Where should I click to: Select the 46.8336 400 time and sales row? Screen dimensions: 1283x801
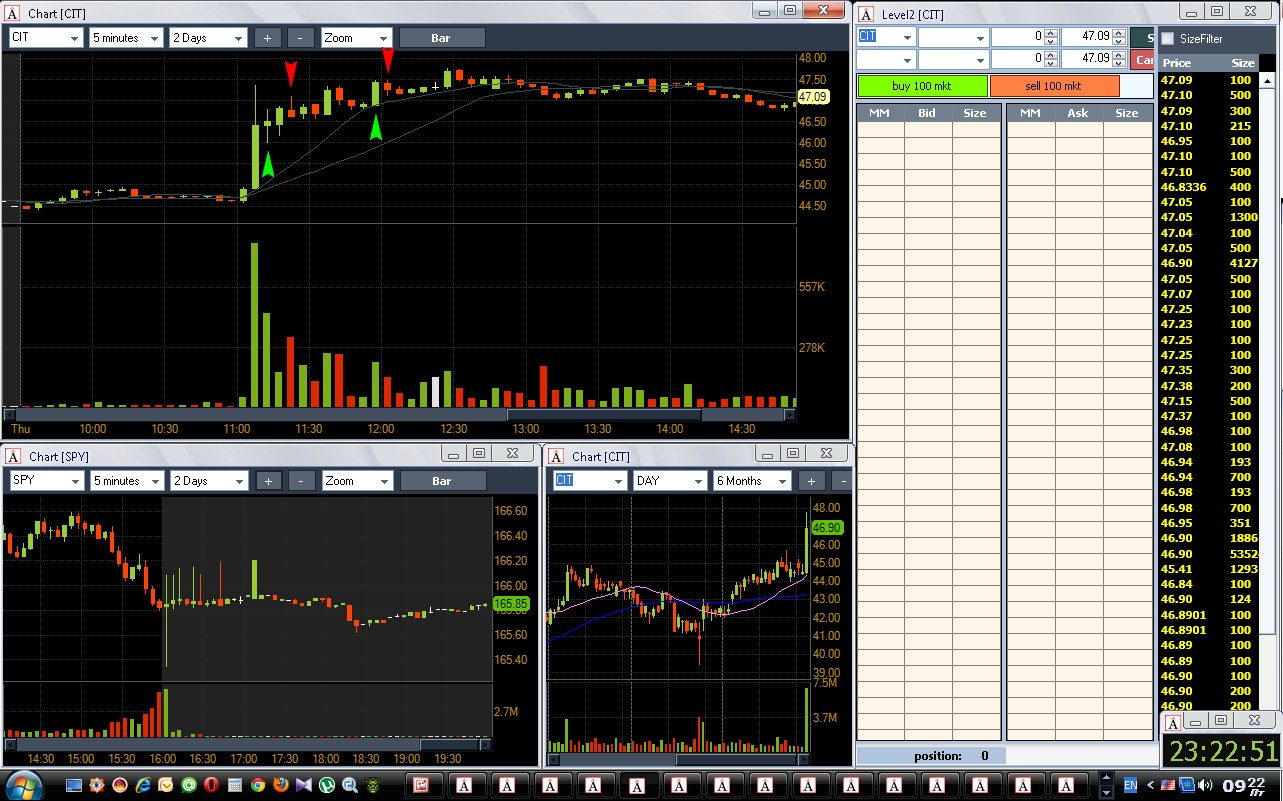1209,187
